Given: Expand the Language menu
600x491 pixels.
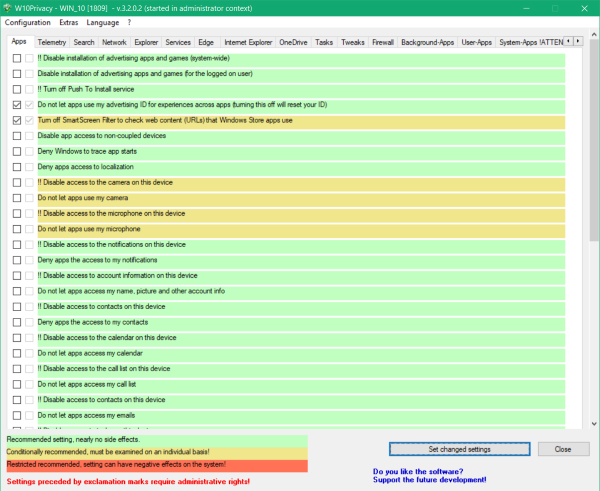Looking at the screenshot, I should pyautogui.click(x=102, y=21).
